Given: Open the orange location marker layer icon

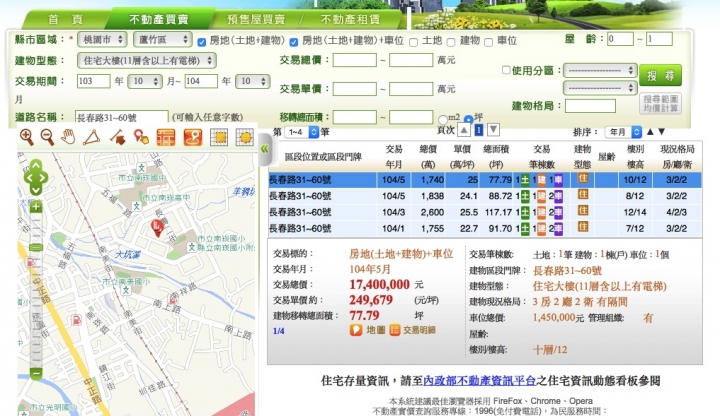Looking at the screenshot, I should [x=193, y=137].
